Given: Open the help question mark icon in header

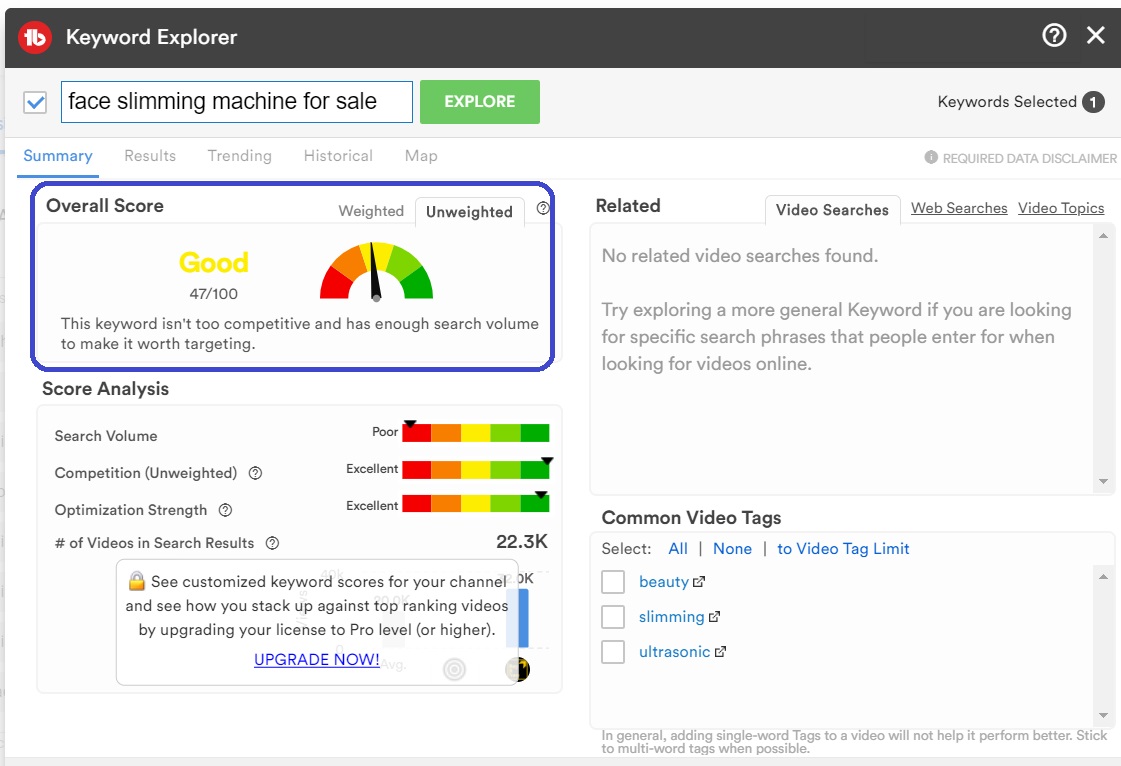Looking at the screenshot, I should [1054, 35].
